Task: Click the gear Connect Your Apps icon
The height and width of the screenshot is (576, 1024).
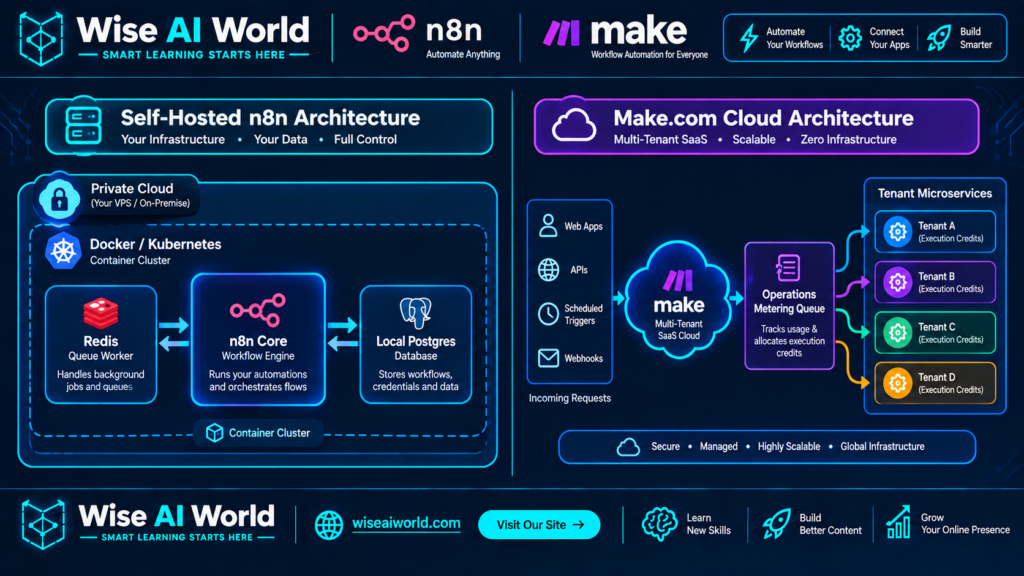Action: pyautogui.click(x=850, y=38)
